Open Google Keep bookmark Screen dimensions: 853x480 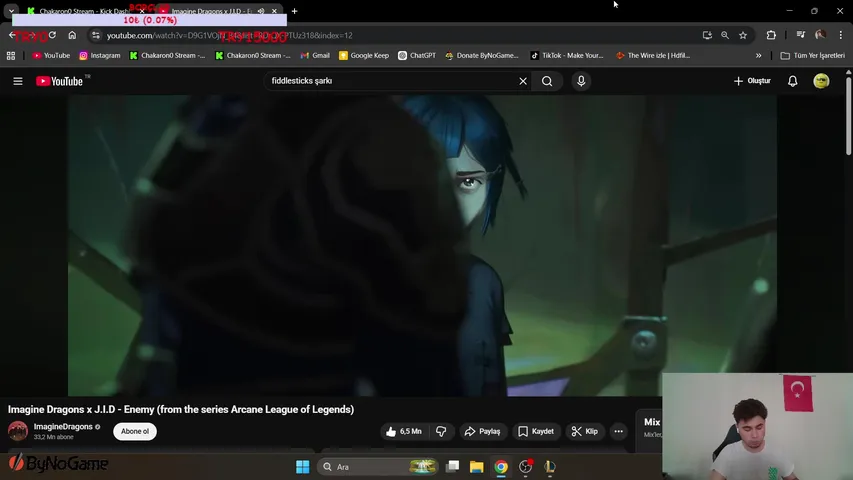[x=364, y=56]
